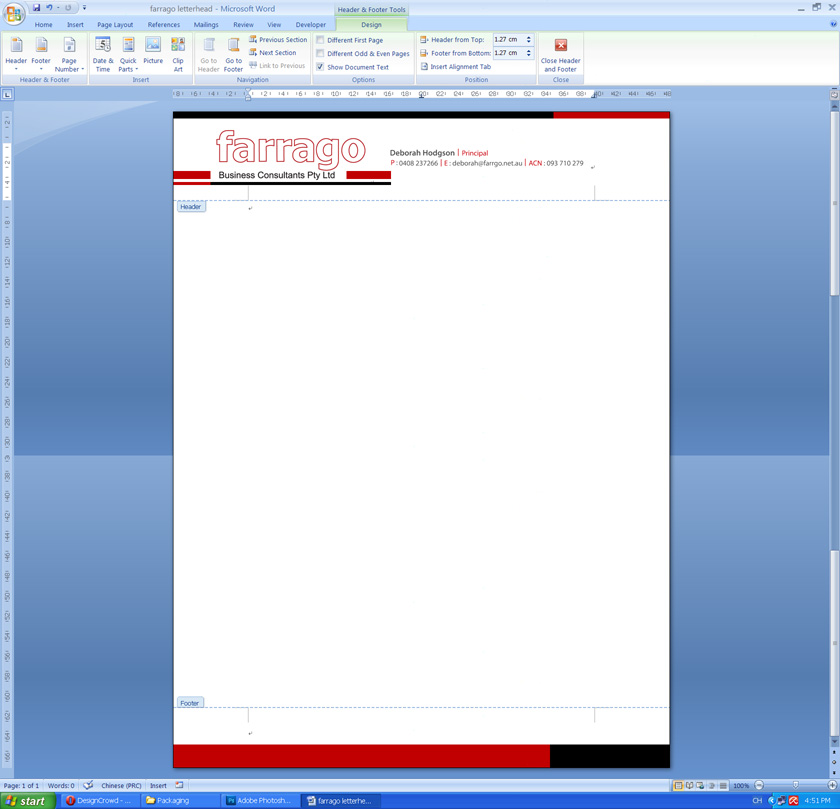Go to Previous Section
The image size is (840, 809).
pos(278,40)
